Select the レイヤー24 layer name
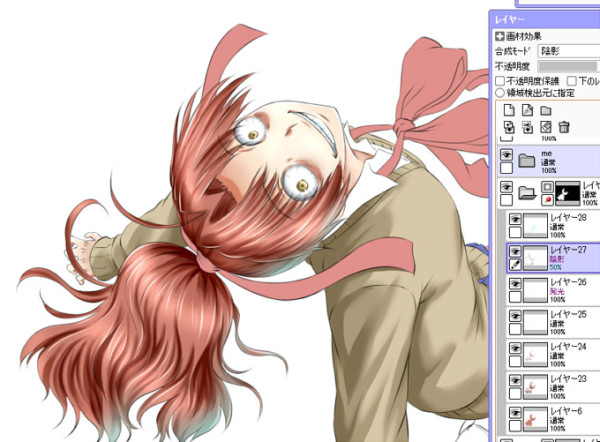 pos(568,346)
